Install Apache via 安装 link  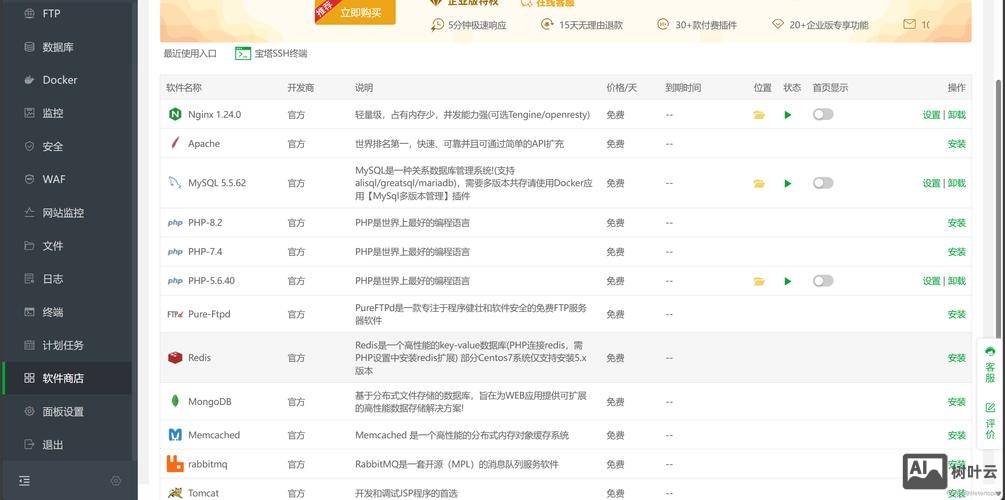click(956, 144)
